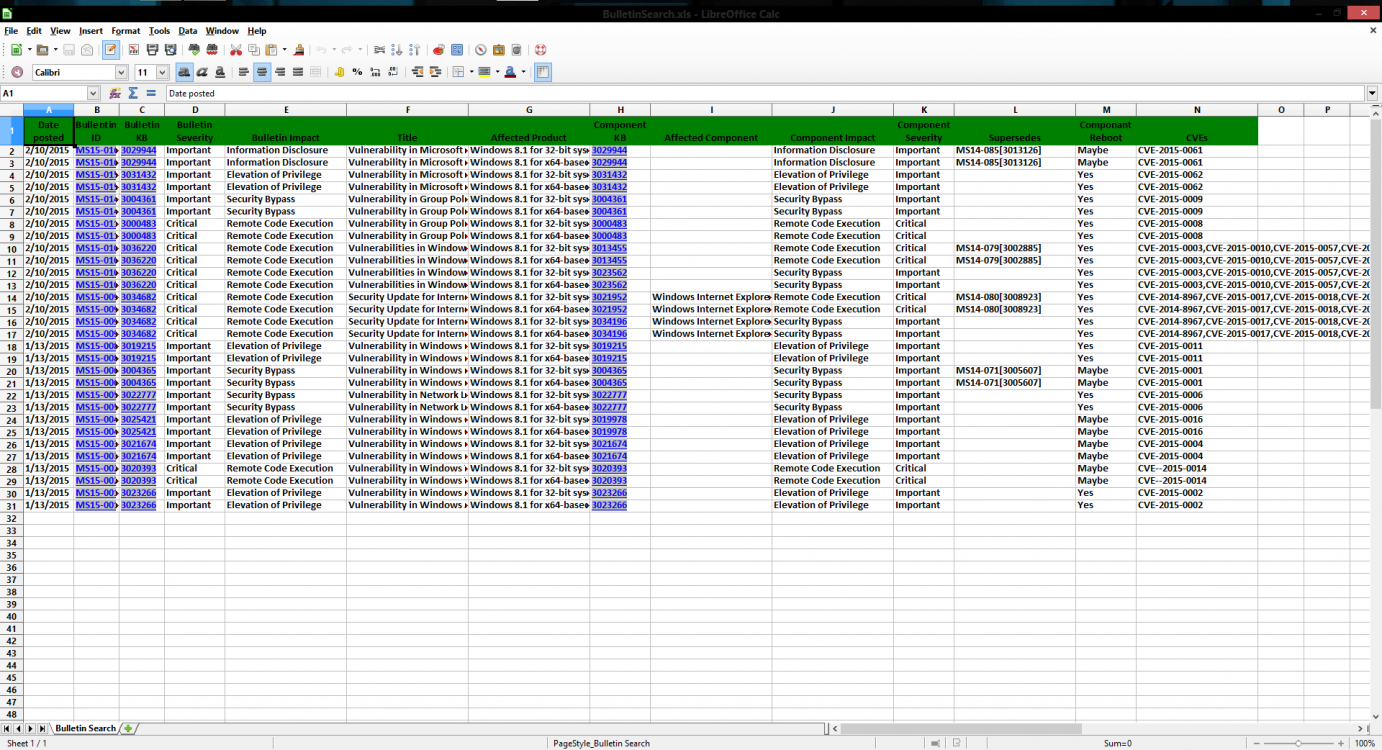The image size is (1382, 750).
Task: Open the Insert menu
Action: pyautogui.click(x=91, y=31)
